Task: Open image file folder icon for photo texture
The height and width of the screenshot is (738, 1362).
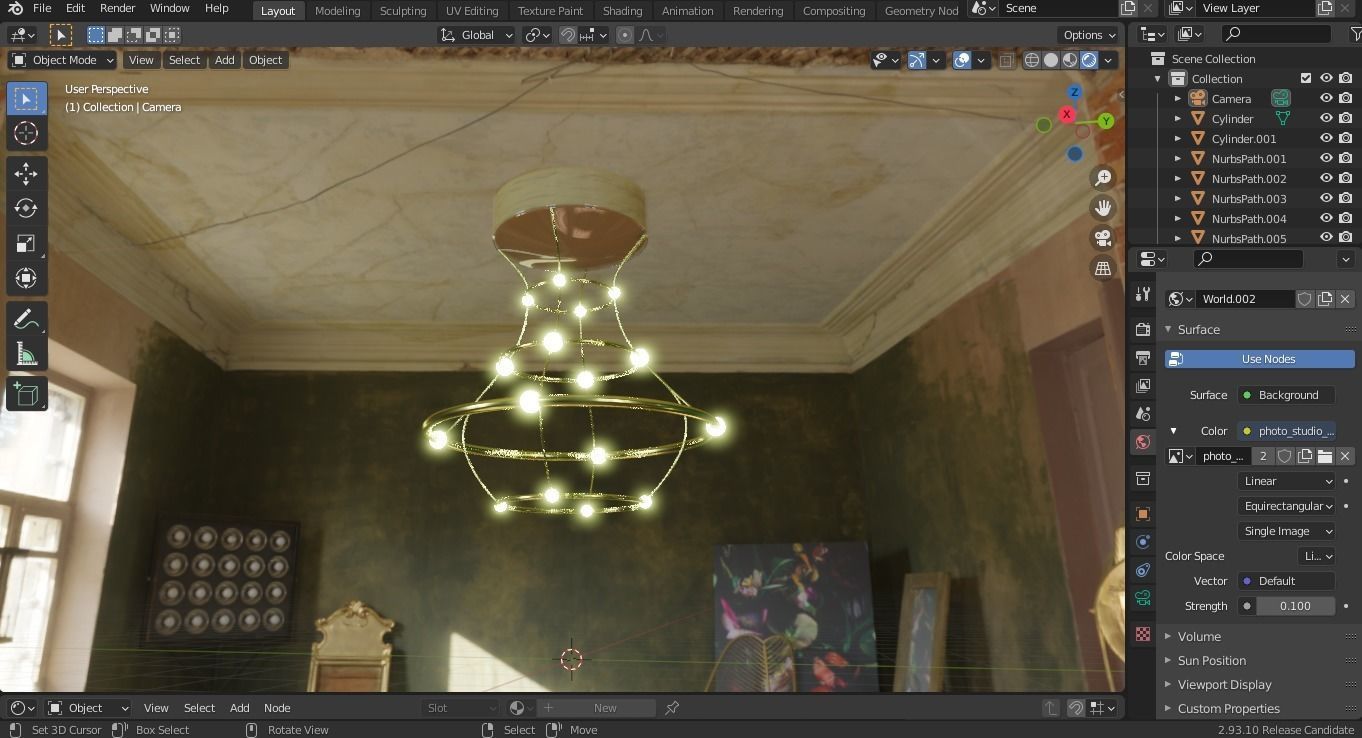Action: pyautogui.click(x=1325, y=456)
